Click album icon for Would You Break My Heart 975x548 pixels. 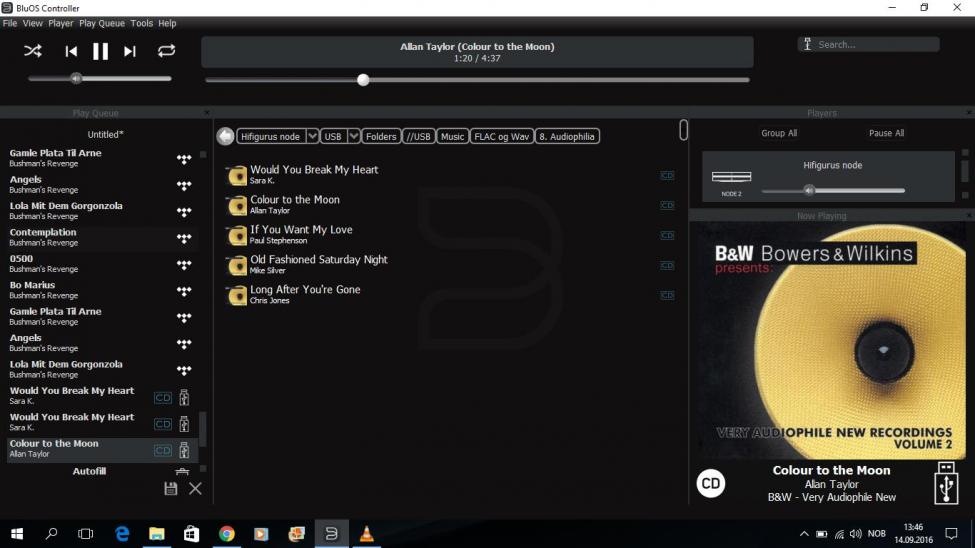coord(236,175)
